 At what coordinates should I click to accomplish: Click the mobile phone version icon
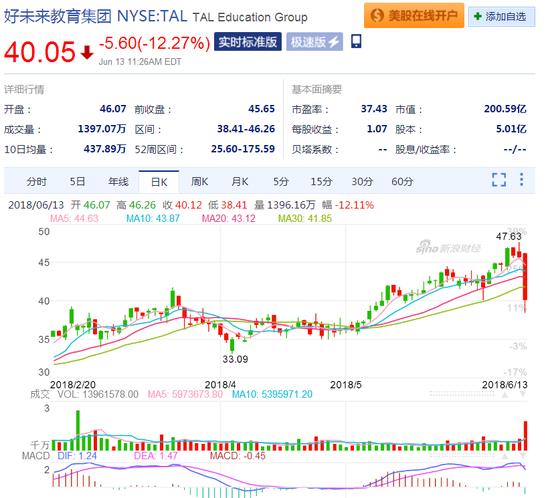[356, 41]
